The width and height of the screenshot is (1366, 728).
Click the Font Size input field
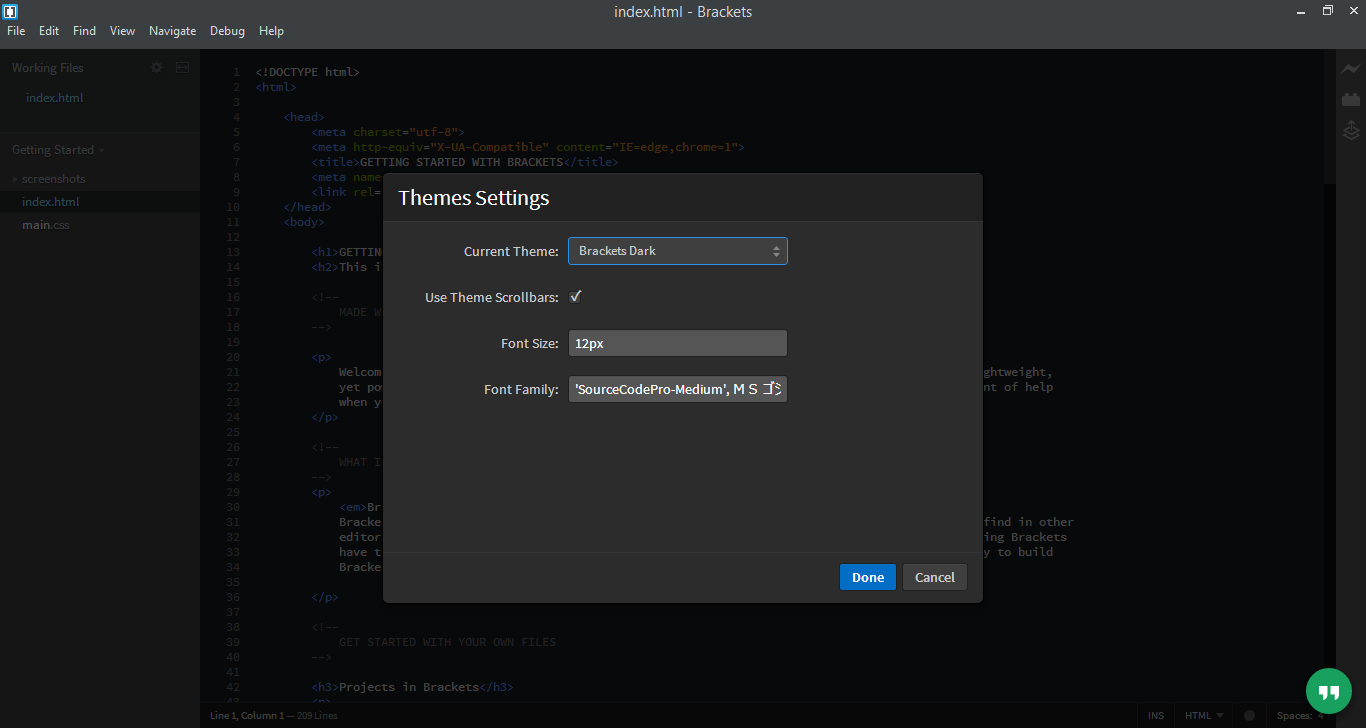[677, 343]
